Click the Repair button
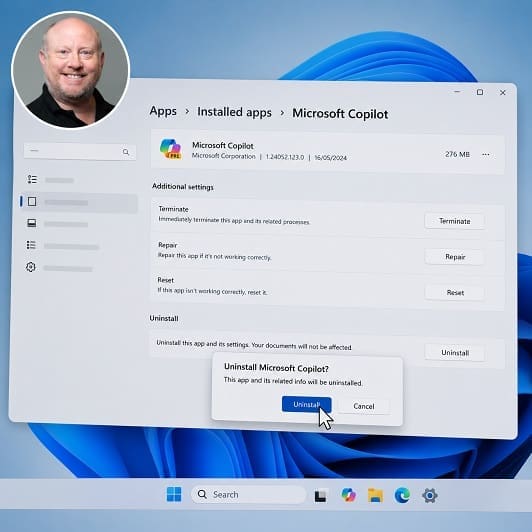 pos(455,257)
